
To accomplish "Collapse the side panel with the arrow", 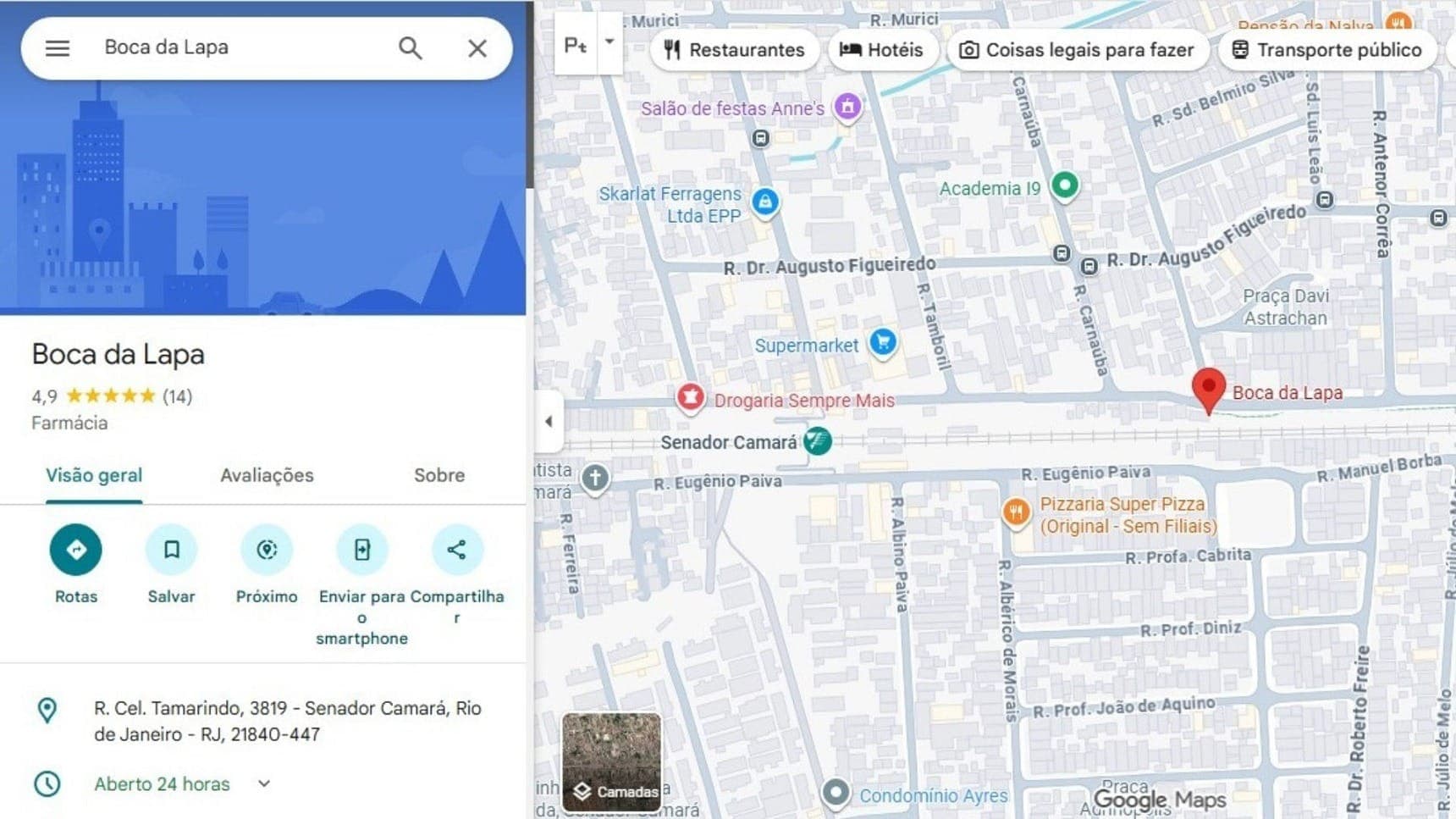I will pos(549,420).
